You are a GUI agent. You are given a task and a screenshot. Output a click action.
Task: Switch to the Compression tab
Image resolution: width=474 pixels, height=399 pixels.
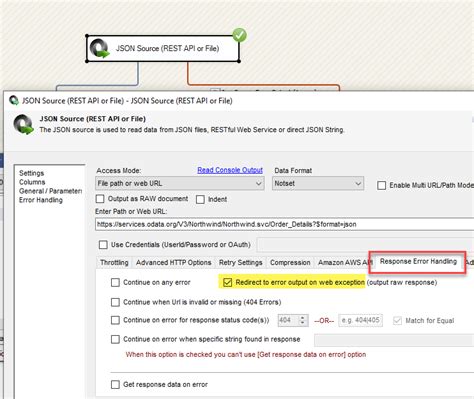pyautogui.click(x=290, y=263)
